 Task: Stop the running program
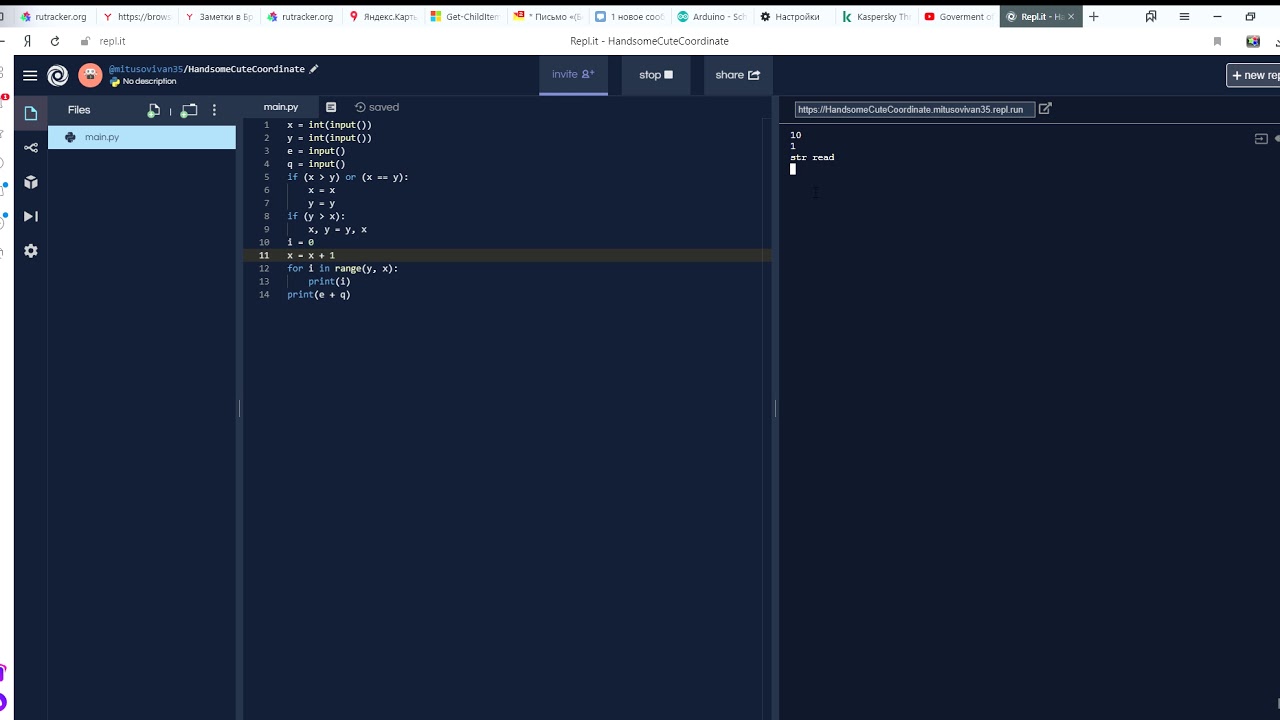point(656,75)
